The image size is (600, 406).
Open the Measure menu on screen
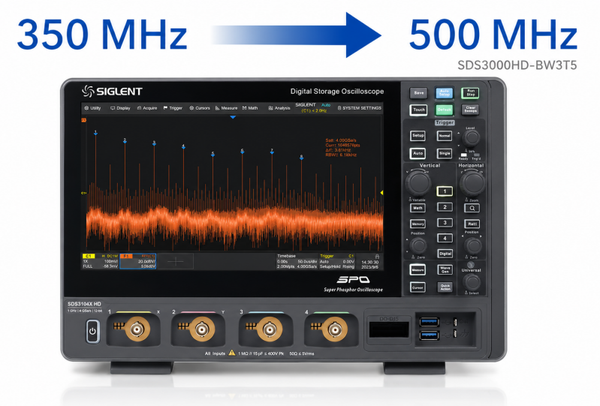[226, 108]
